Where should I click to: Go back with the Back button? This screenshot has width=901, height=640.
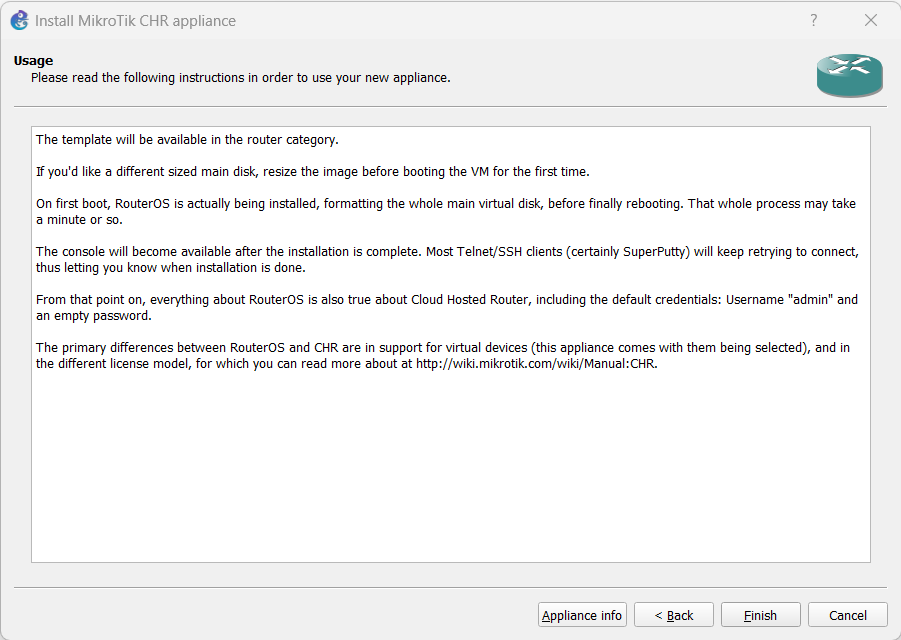point(673,615)
